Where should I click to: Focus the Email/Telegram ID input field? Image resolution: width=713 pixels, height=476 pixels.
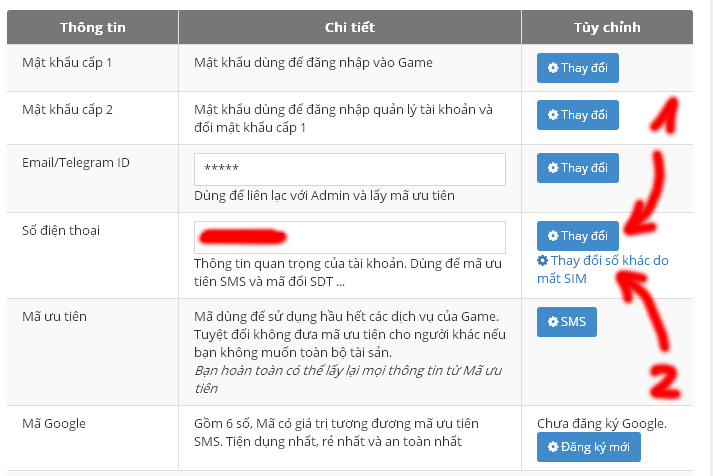tap(349, 169)
